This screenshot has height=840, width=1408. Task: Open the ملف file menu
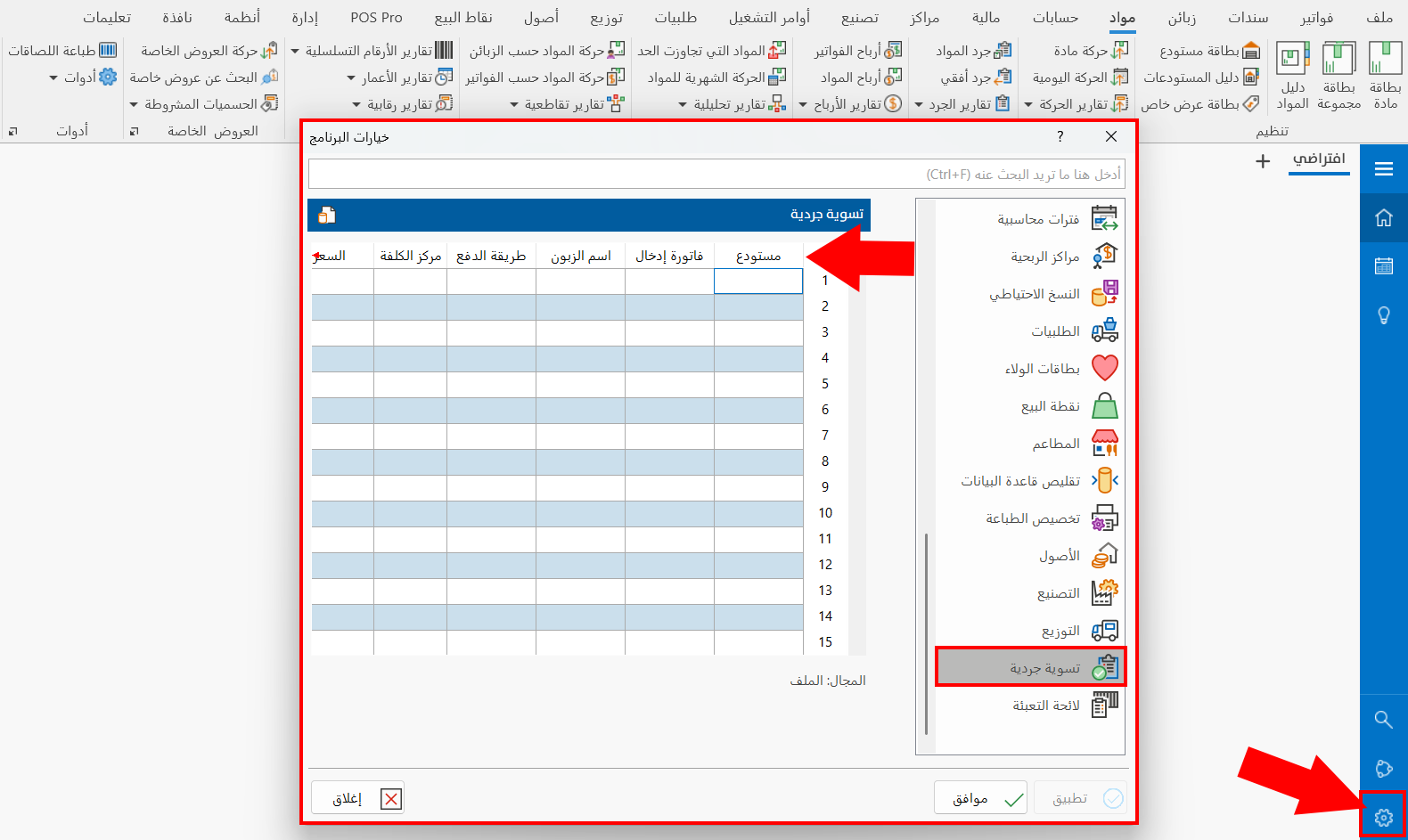(x=1379, y=18)
